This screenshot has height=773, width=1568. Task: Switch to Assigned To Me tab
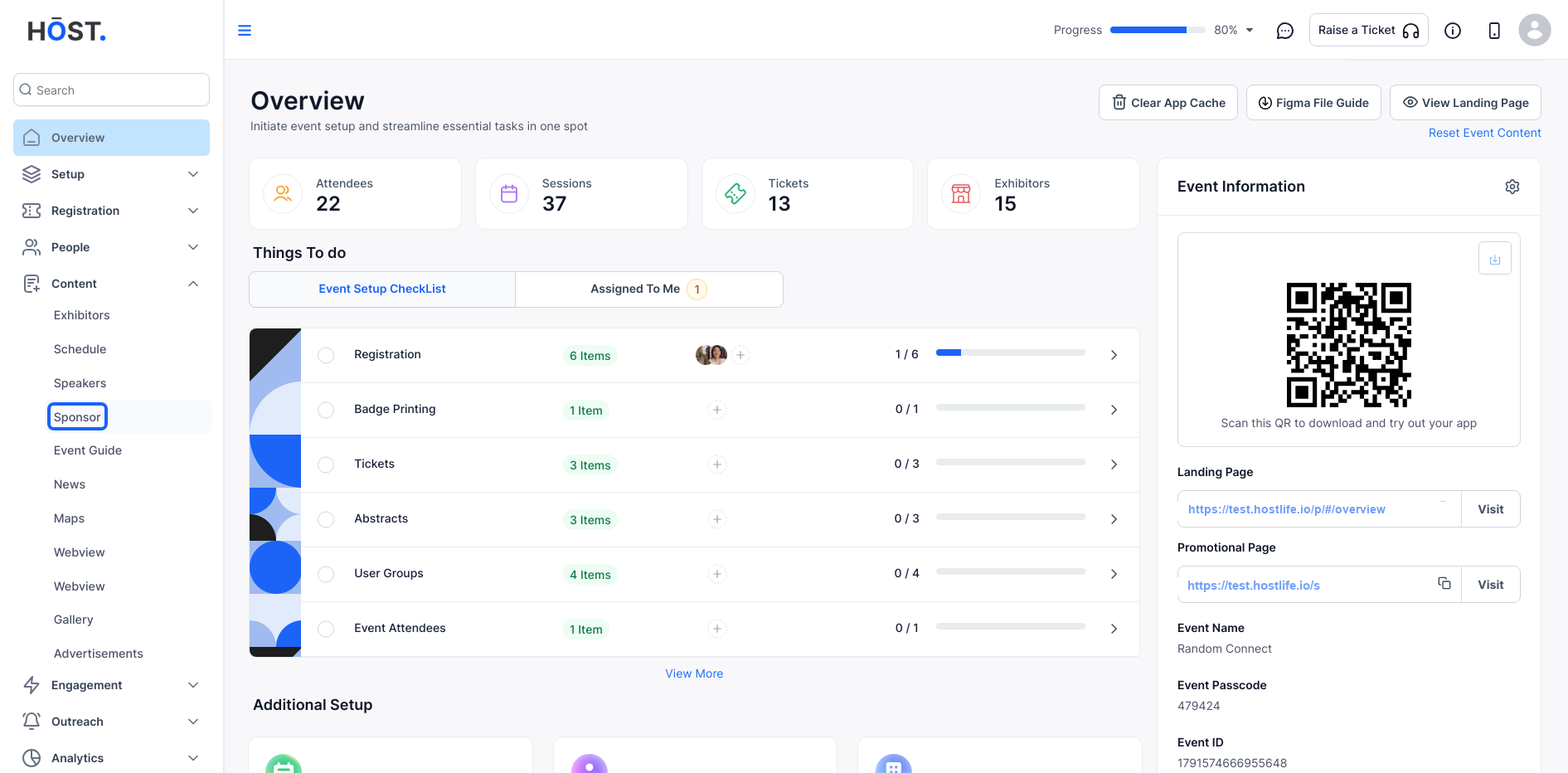pyautogui.click(x=649, y=289)
